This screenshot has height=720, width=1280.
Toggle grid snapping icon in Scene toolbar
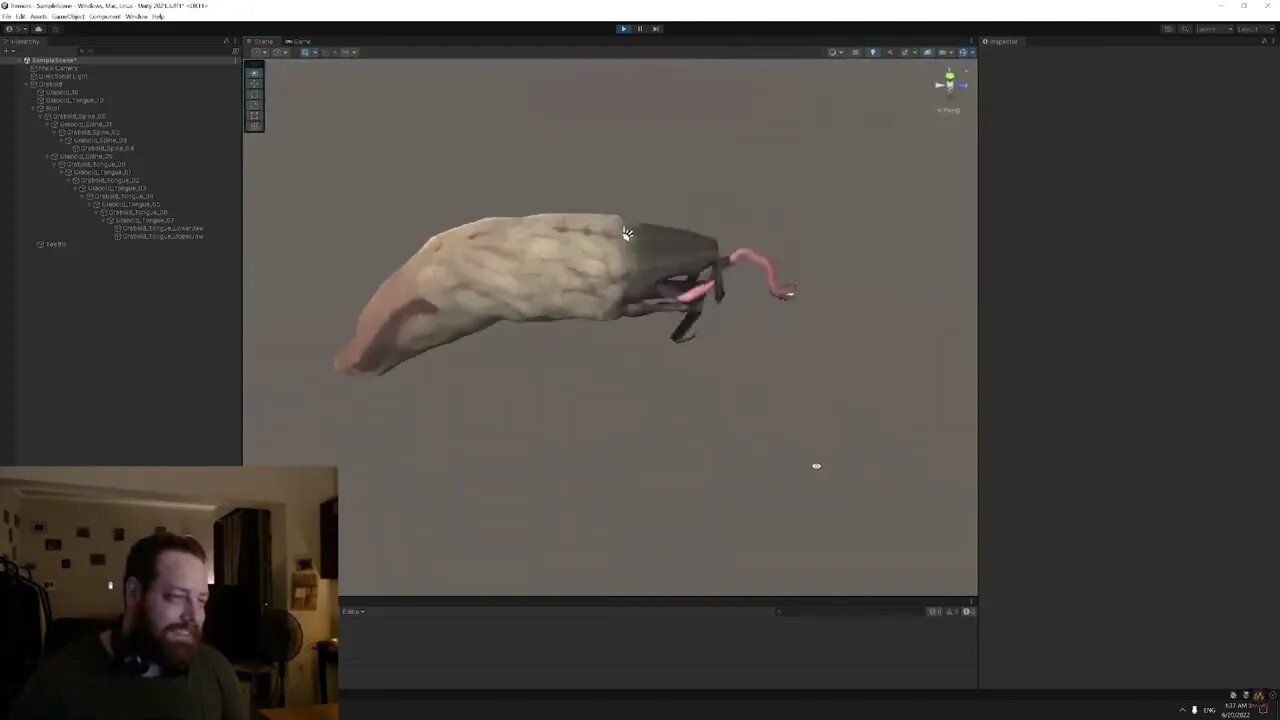327,52
